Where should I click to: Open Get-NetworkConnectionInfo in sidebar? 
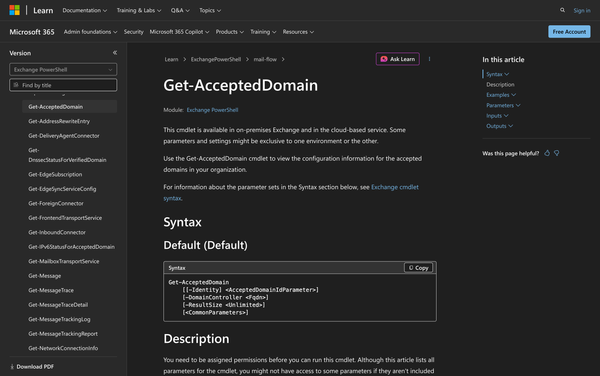click(63, 348)
